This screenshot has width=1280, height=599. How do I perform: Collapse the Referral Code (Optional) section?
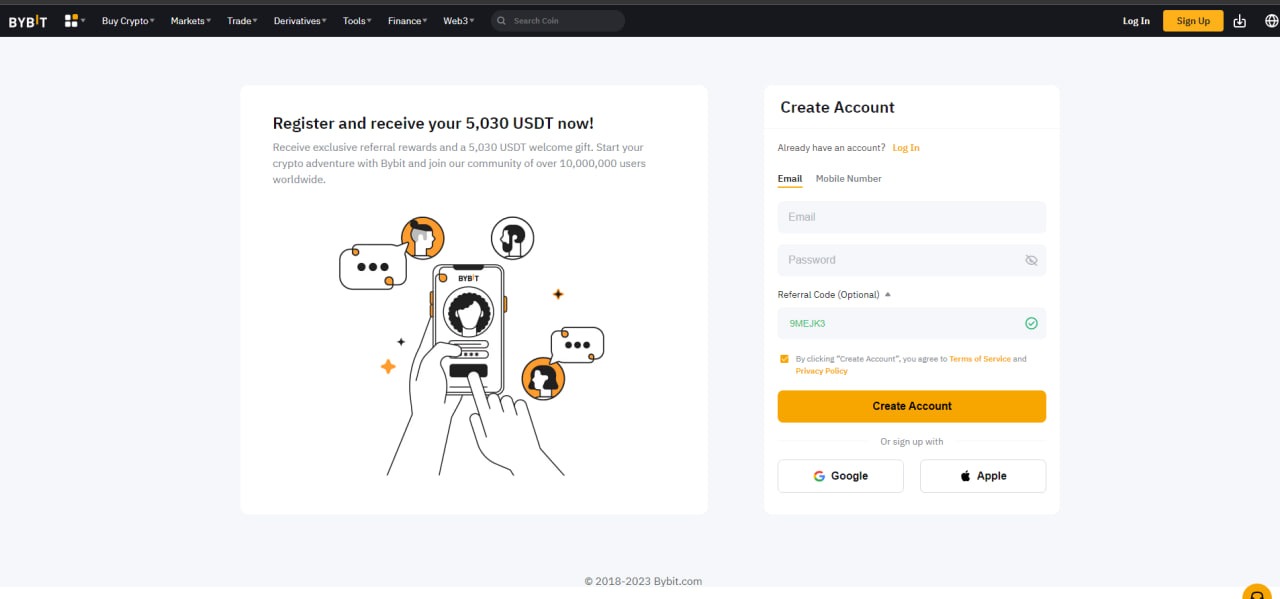pyautogui.click(x=834, y=295)
